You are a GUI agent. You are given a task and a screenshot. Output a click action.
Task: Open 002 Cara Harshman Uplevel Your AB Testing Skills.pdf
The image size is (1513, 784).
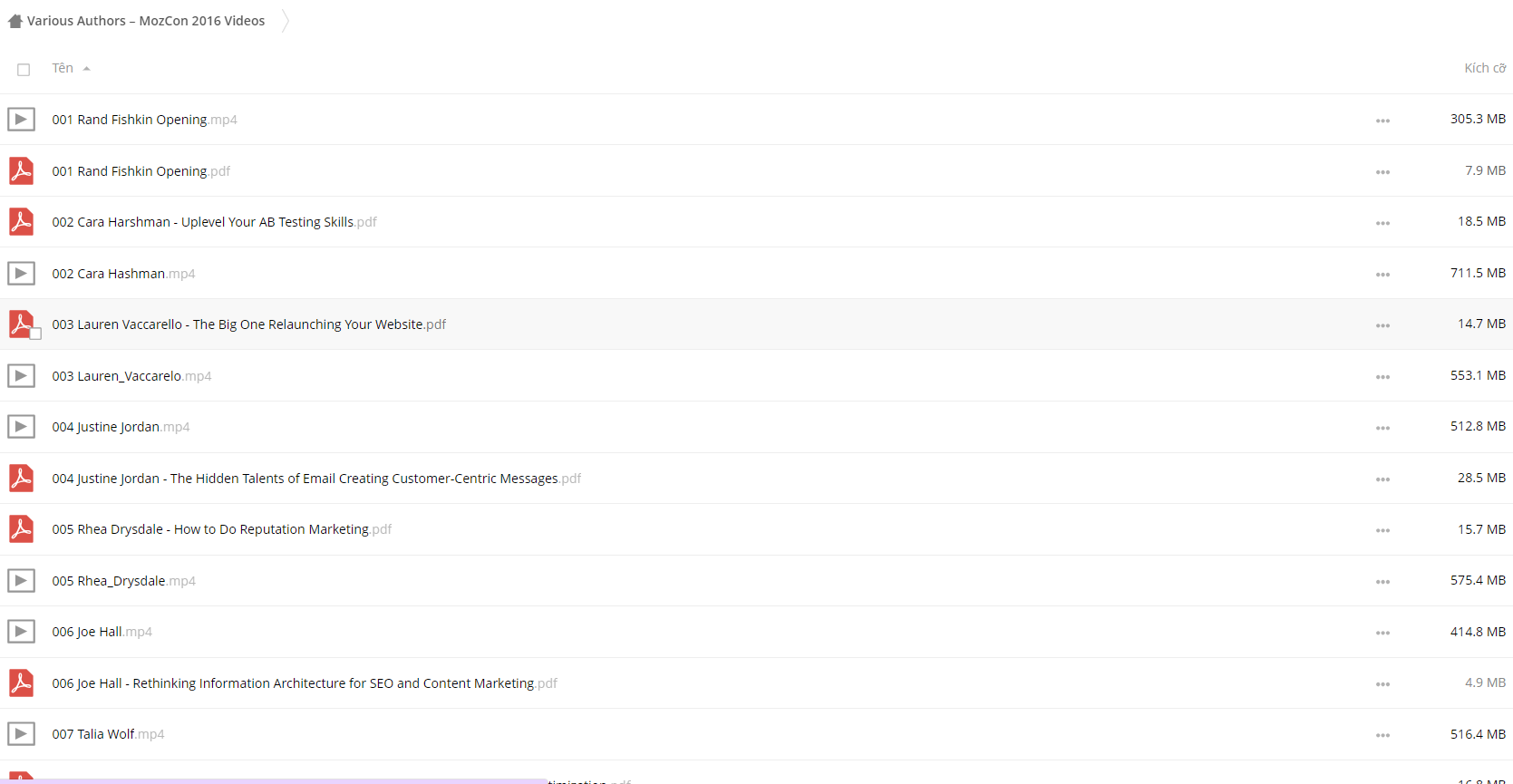214,222
